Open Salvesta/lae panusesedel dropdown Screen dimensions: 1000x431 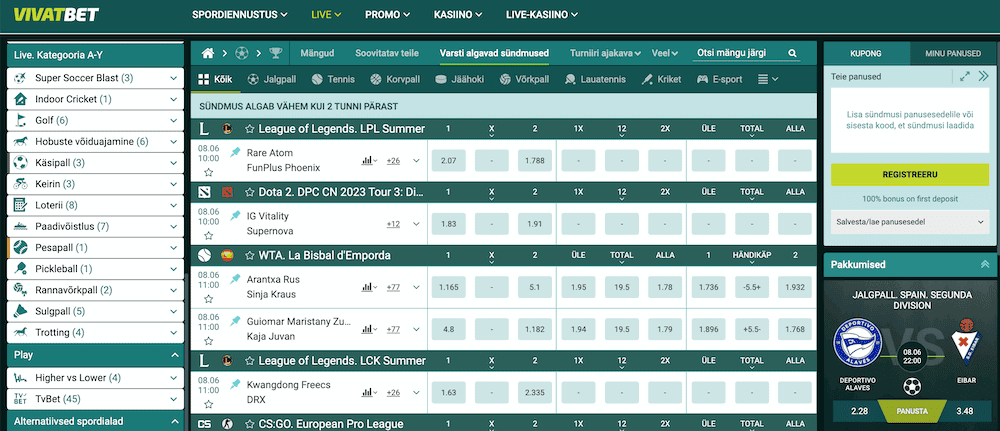[x=909, y=222]
